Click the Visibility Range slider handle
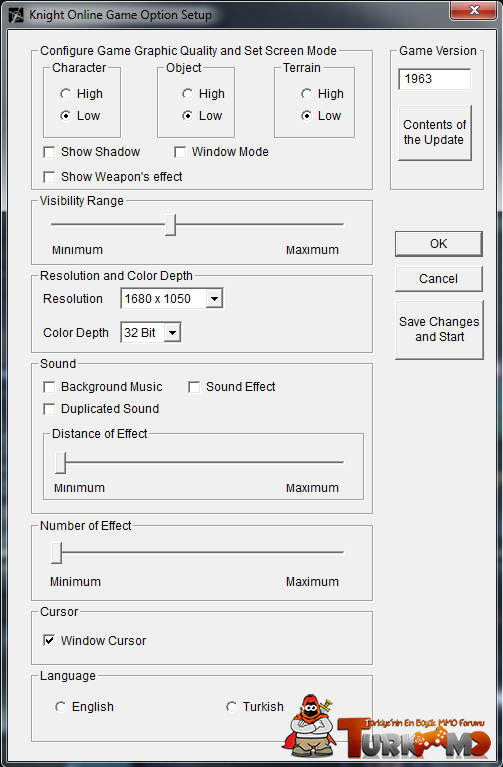The width and height of the screenshot is (503, 767). tap(170, 225)
